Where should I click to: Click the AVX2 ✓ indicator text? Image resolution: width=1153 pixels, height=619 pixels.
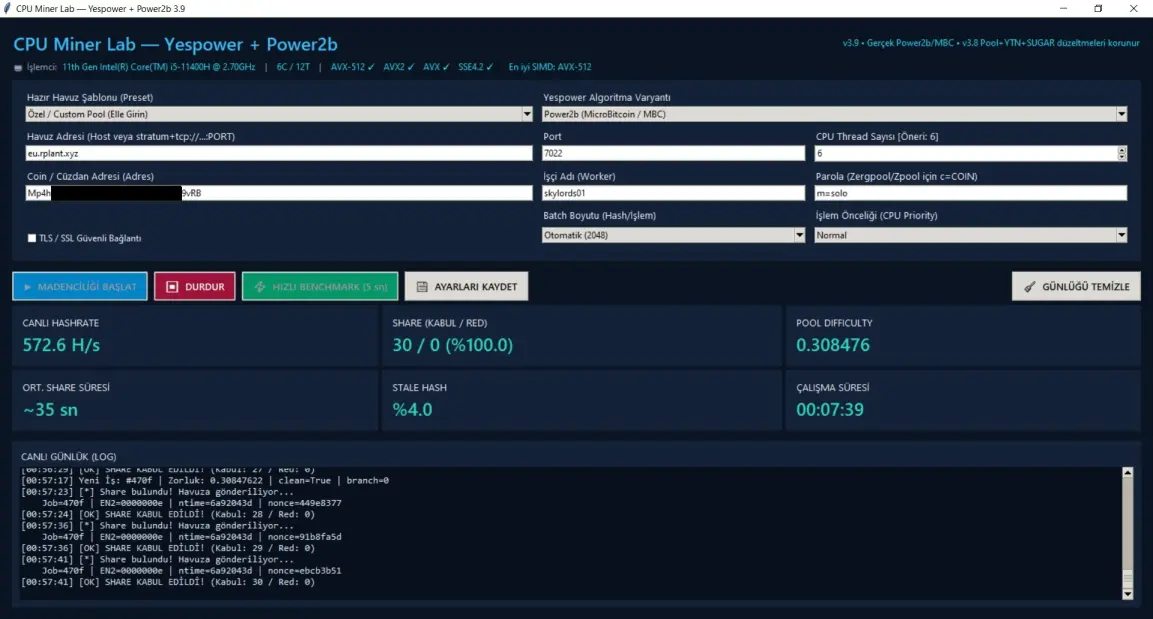(x=399, y=67)
